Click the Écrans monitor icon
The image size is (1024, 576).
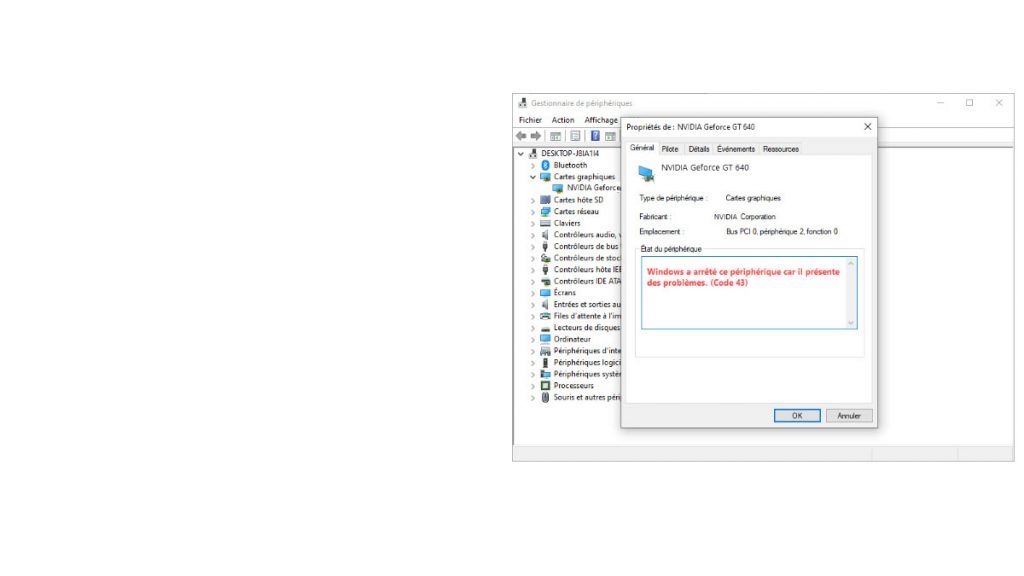click(546, 293)
